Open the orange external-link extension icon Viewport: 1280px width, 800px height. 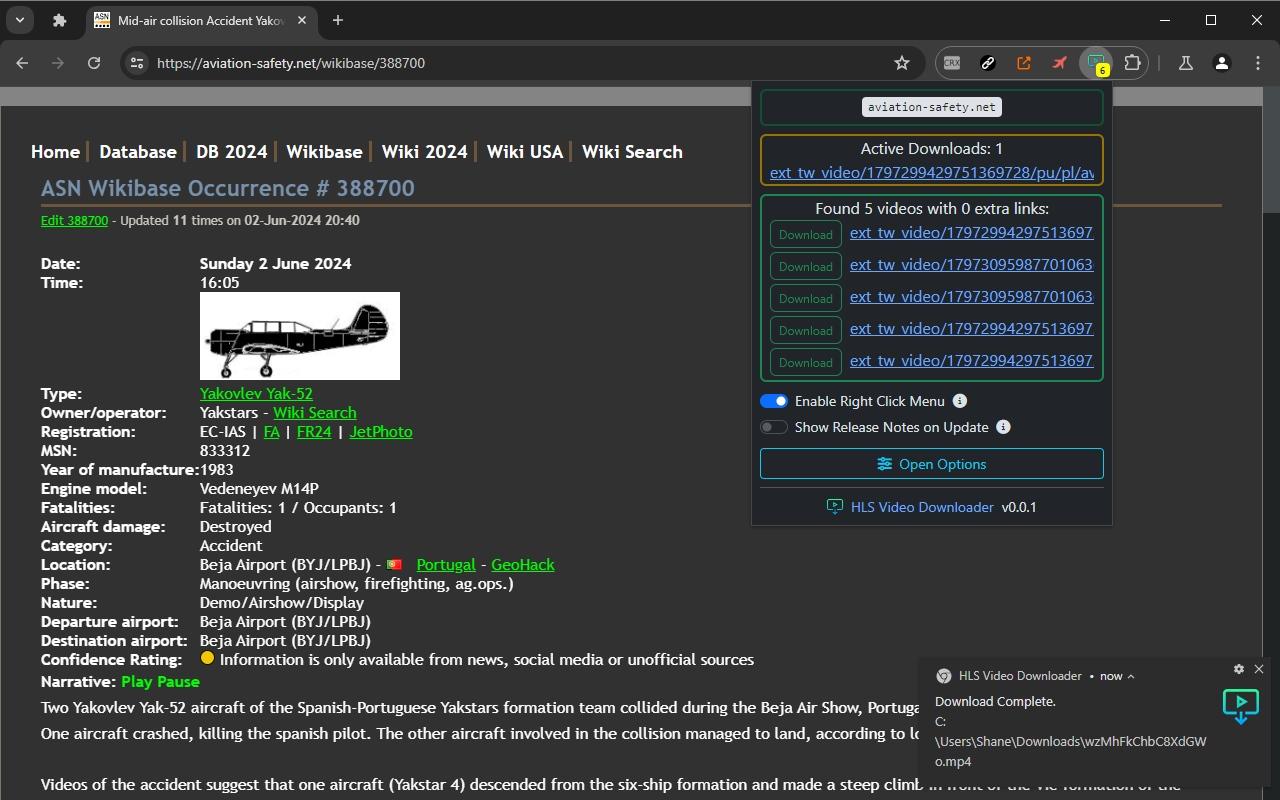point(1023,62)
